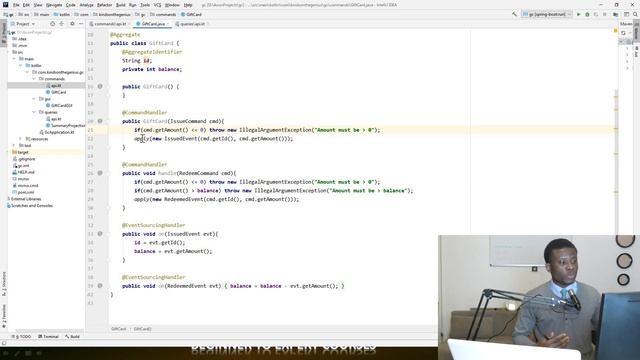Run the application with the green play icon
Viewport: 640px width, 360px height.
(578, 14)
